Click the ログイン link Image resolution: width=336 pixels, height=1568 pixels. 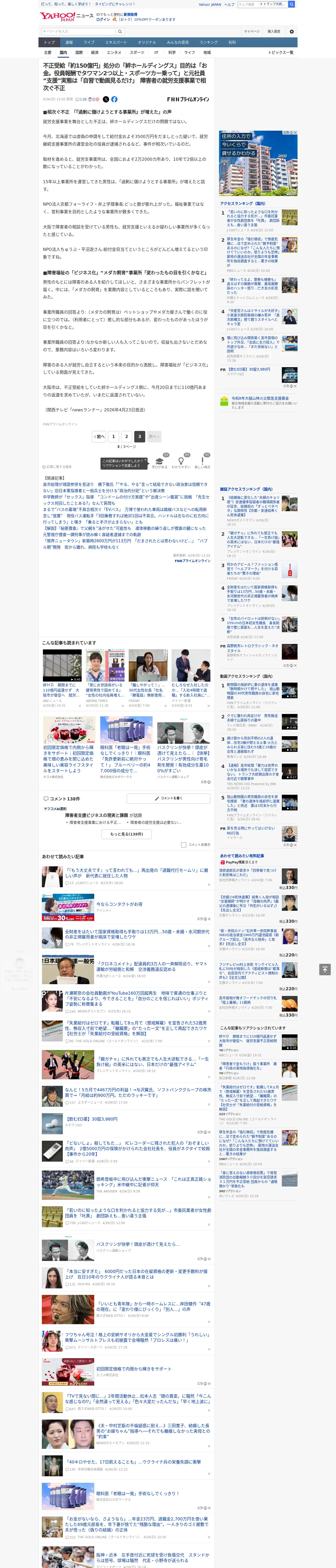point(103,20)
